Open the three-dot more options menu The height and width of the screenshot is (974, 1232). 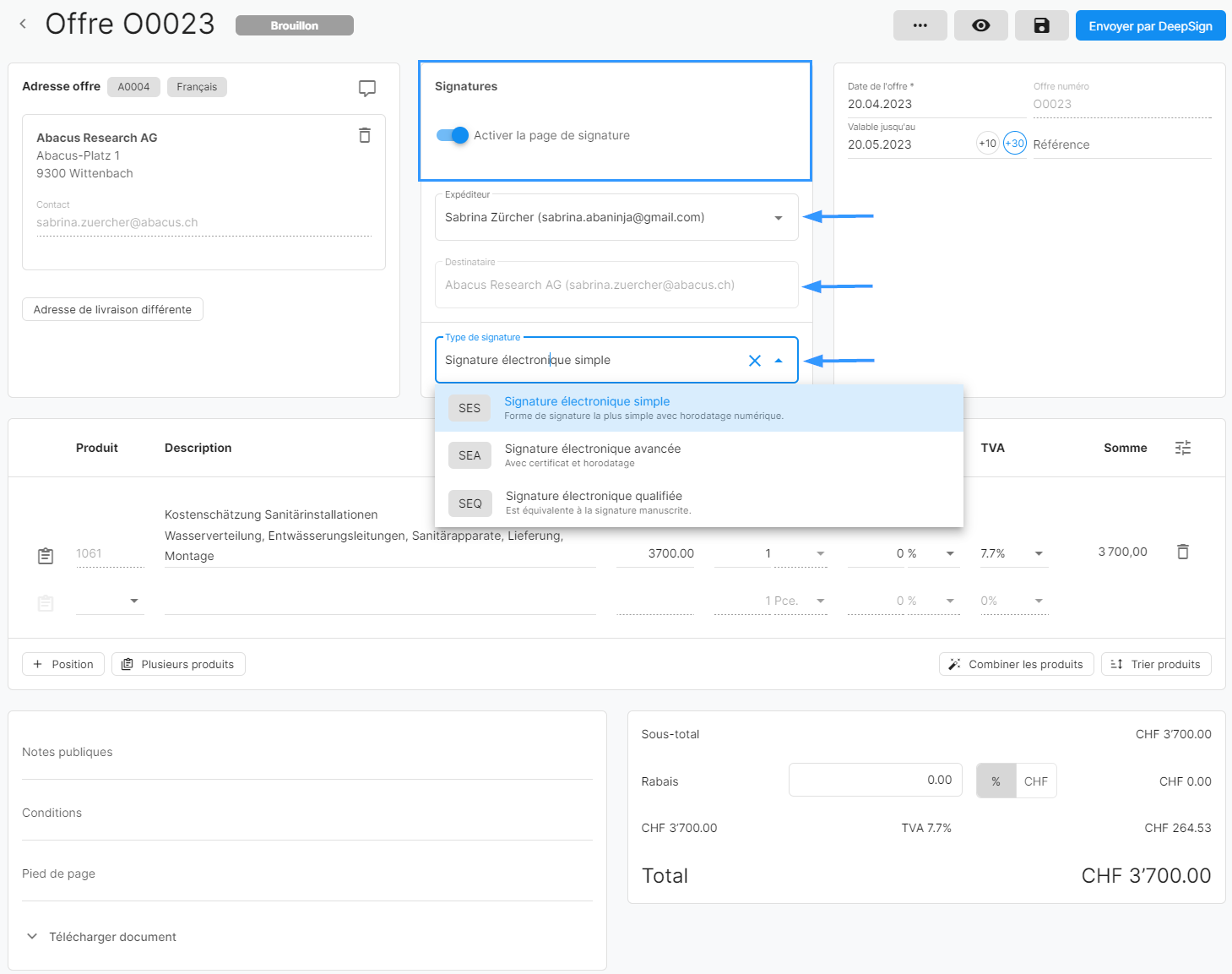(x=920, y=26)
